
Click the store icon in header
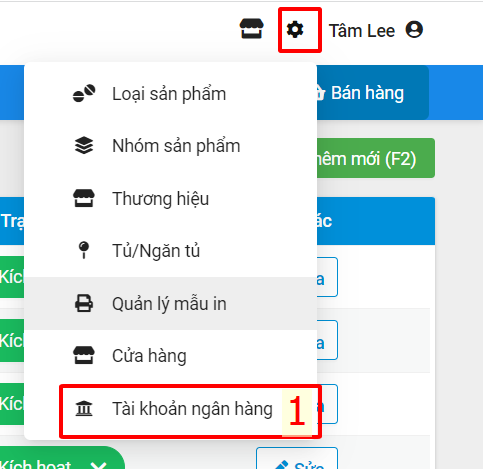[252, 29]
